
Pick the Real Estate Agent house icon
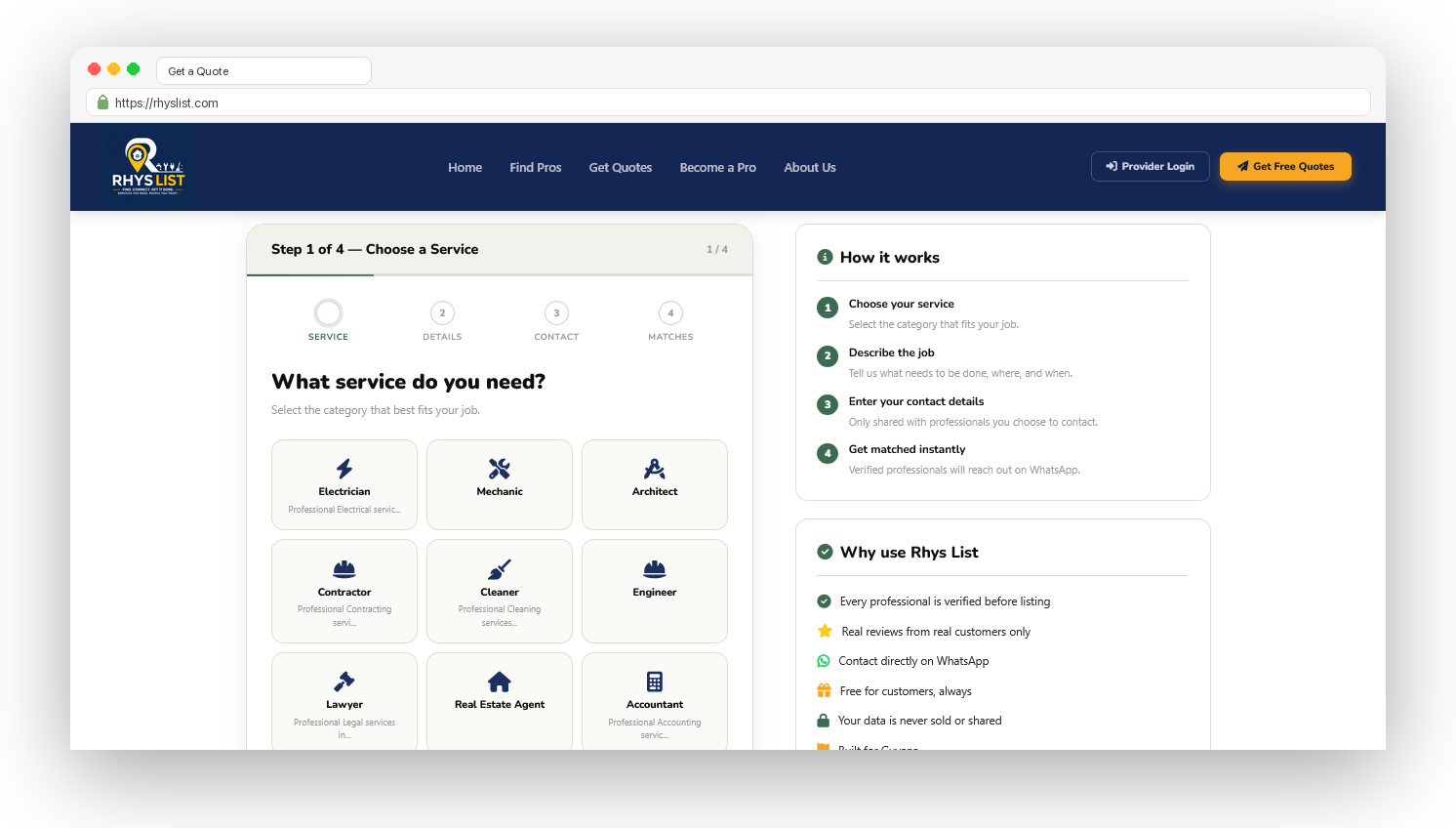point(500,682)
